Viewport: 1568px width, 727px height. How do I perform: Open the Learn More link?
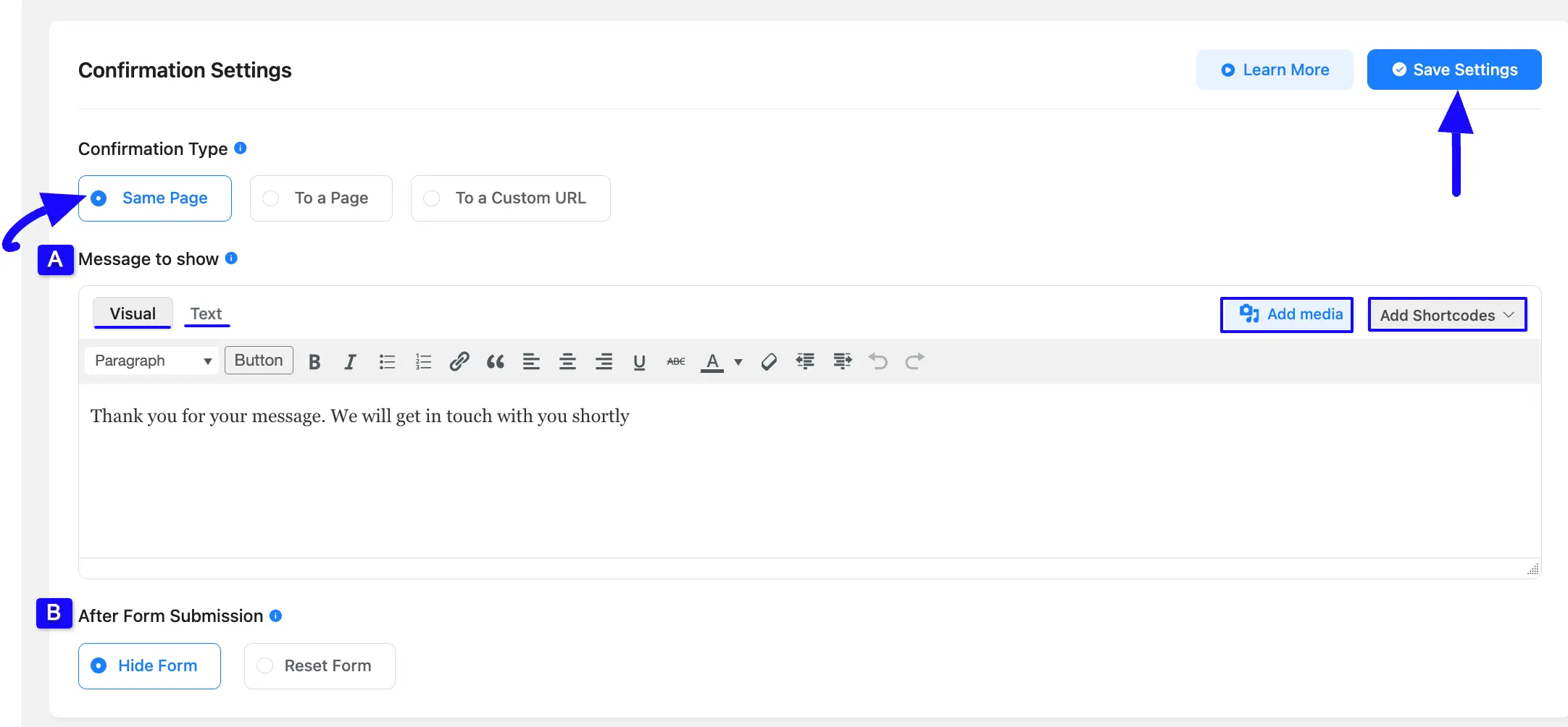pos(1275,70)
